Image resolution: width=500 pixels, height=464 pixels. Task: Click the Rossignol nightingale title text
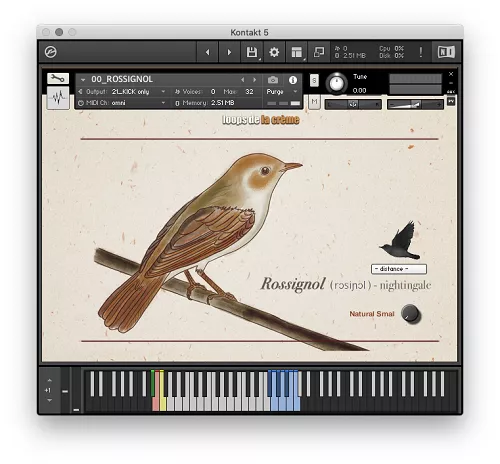346,285
